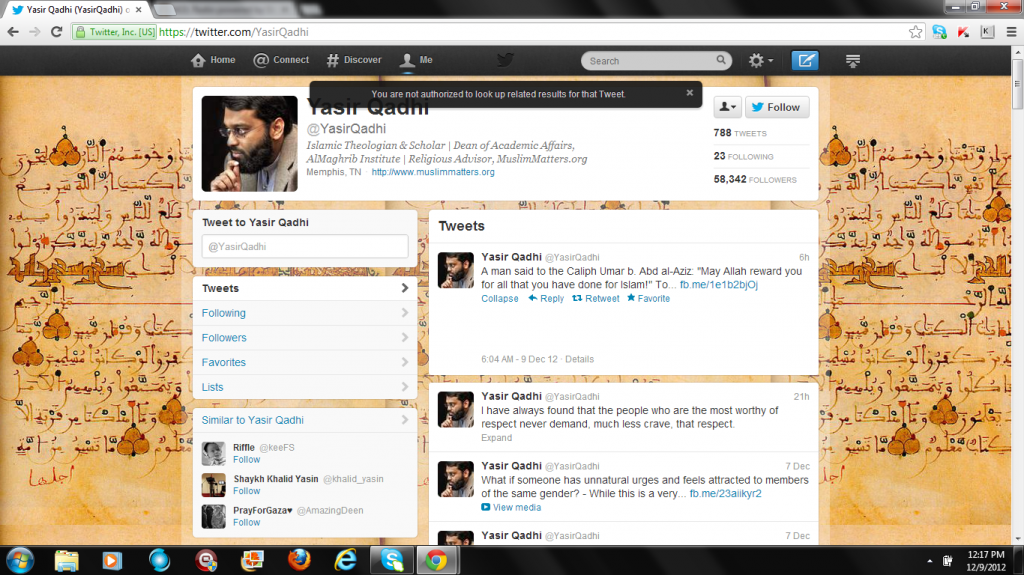Viewport: 1024px width, 575px height.
Task: Open Skype from taskbar
Action: point(392,561)
